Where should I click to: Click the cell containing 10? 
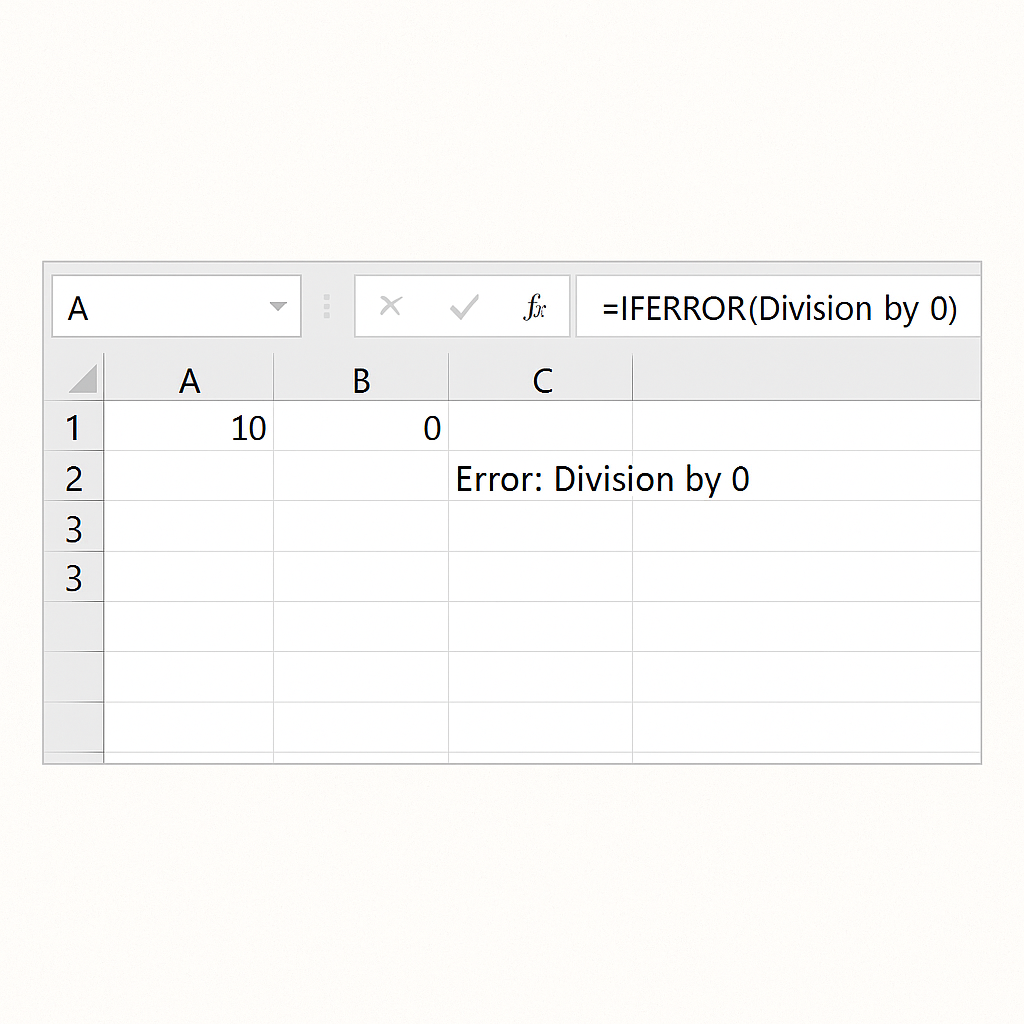point(189,428)
